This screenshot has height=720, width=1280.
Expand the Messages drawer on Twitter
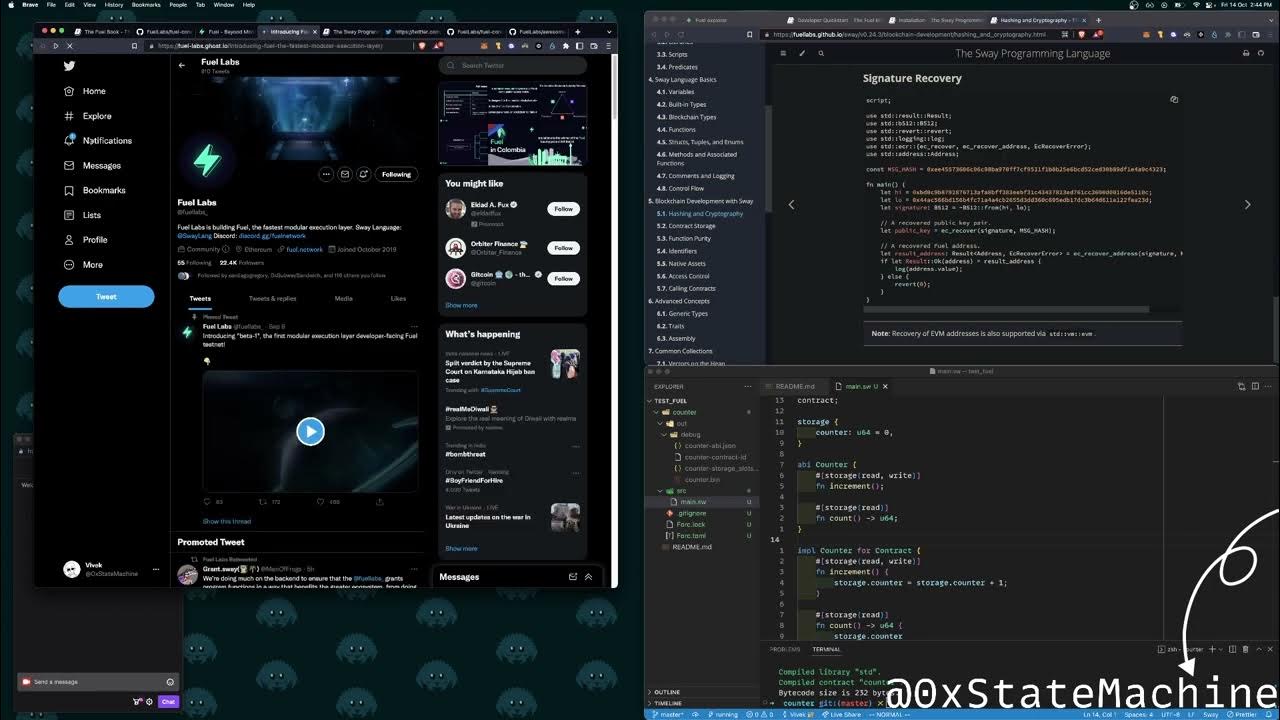tap(588, 577)
